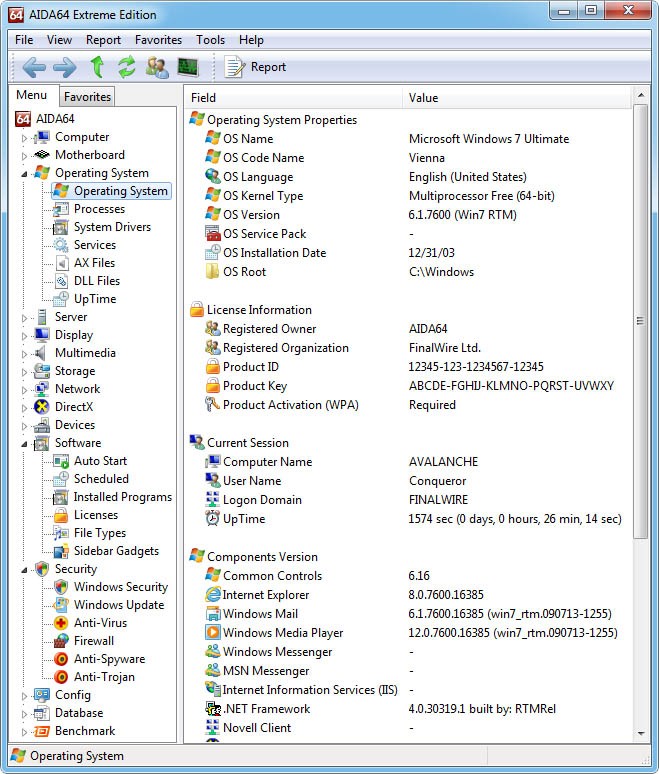659x774 pixels.
Task: Expand the Network tree node
Action: click(24, 390)
